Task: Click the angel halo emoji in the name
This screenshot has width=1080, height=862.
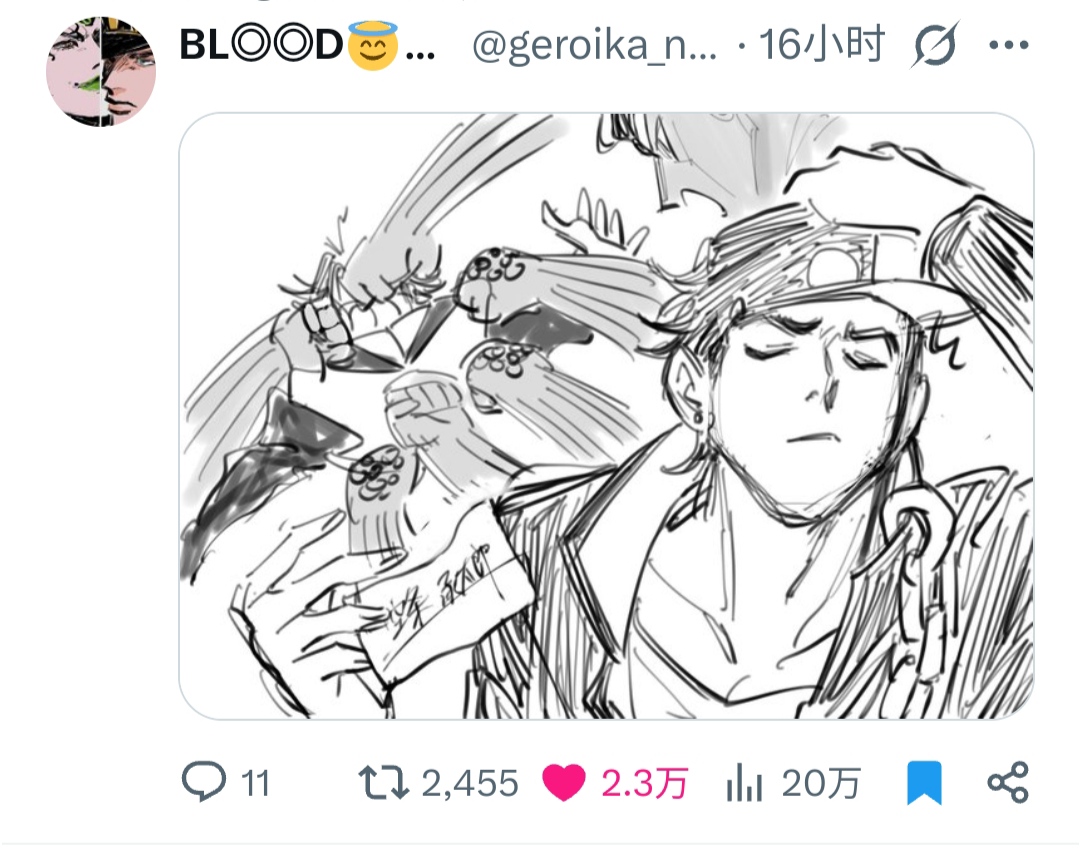Action: coord(372,45)
